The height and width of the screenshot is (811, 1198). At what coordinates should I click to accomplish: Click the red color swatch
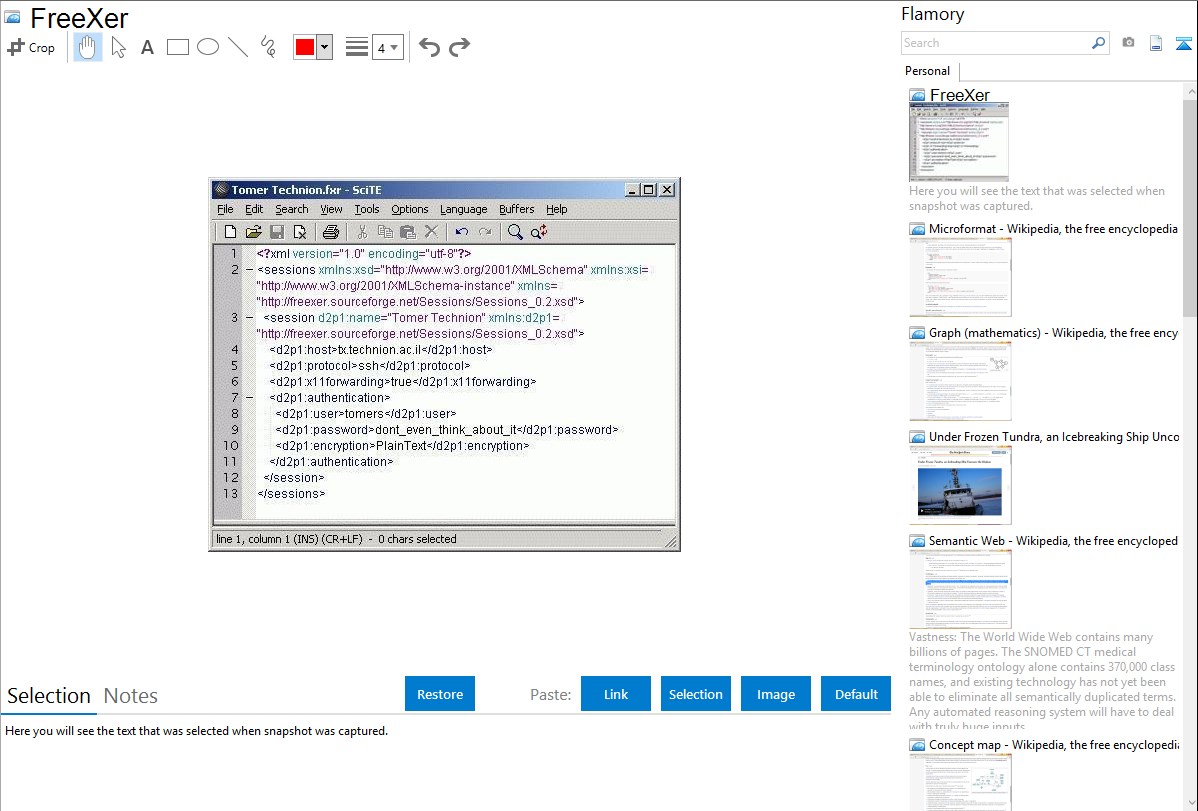(x=304, y=47)
